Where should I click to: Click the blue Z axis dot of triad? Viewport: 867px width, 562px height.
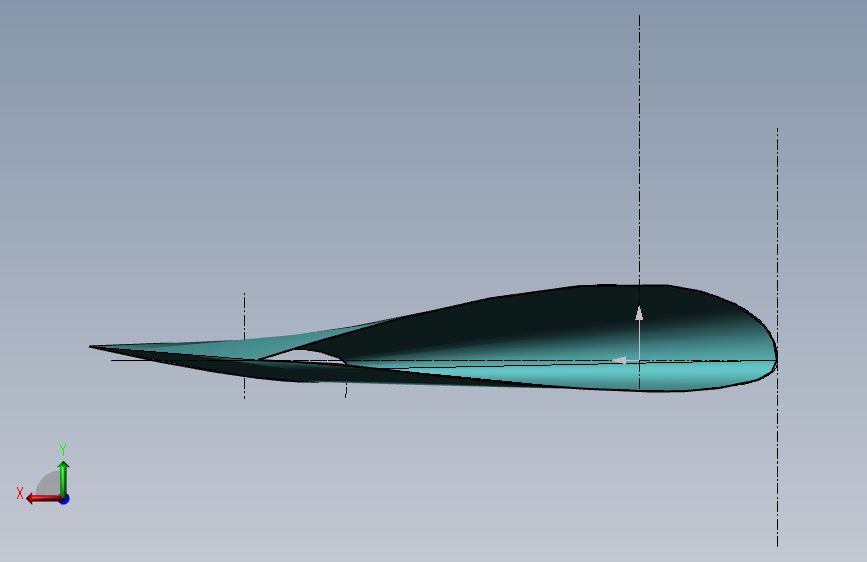pyautogui.click(x=65, y=499)
